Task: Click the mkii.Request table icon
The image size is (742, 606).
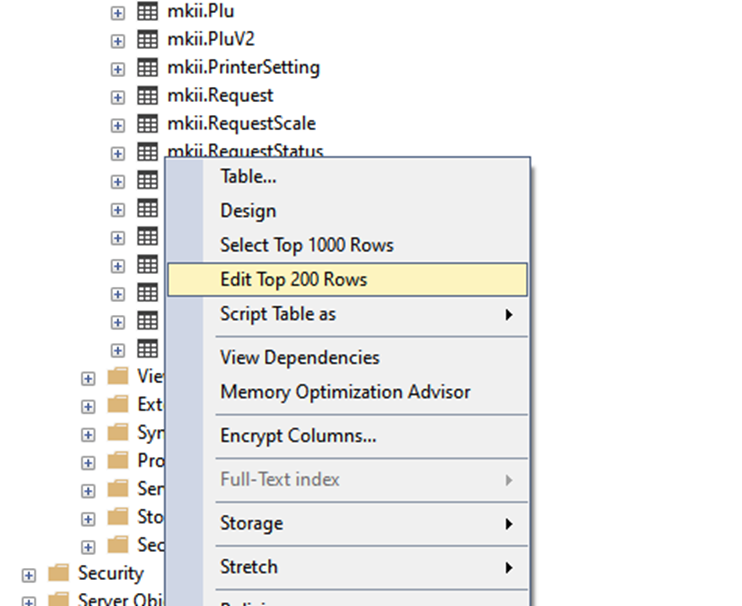Action: tap(147, 96)
